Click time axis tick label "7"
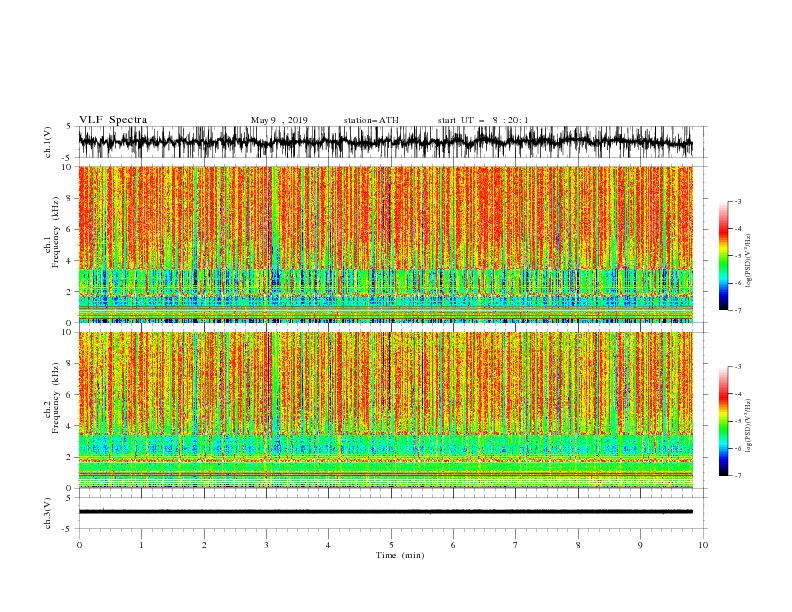This screenshot has width=792, height=612. [x=516, y=545]
